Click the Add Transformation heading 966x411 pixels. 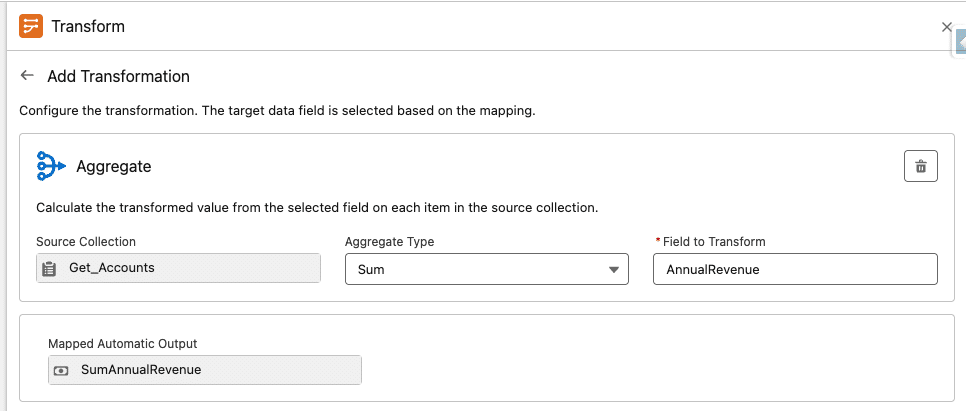pos(118,76)
